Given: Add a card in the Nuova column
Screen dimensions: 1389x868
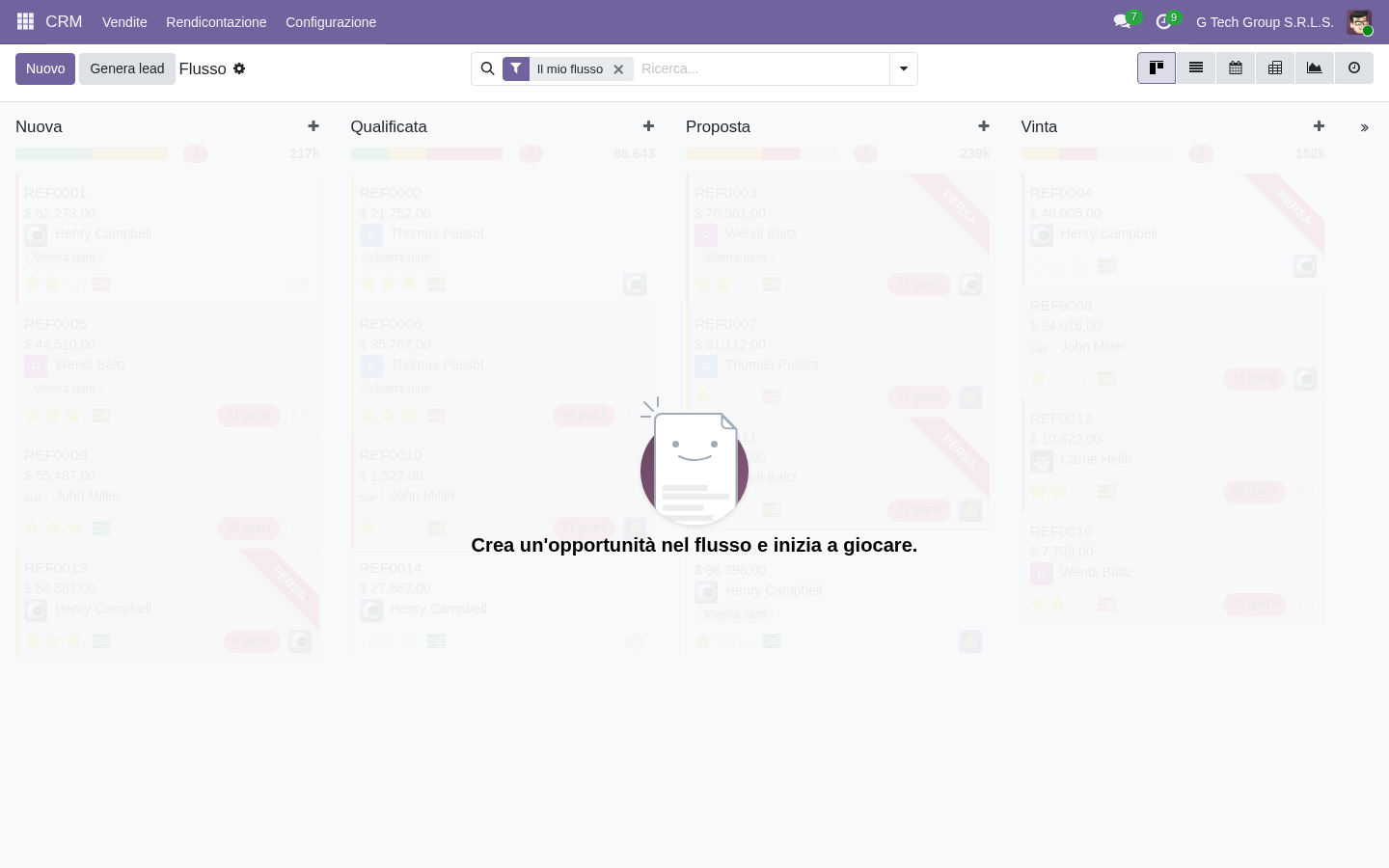Looking at the screenshot, I should click(313, 126).
